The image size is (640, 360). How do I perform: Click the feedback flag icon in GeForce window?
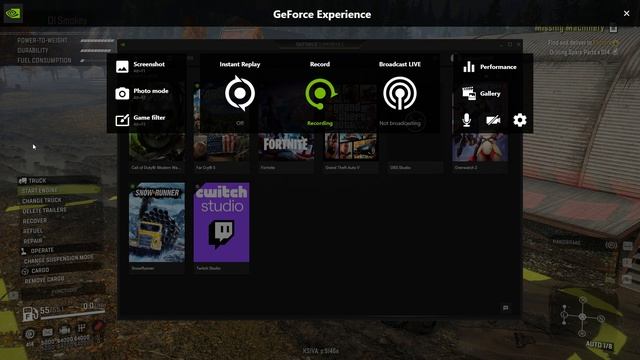point(505,308)
